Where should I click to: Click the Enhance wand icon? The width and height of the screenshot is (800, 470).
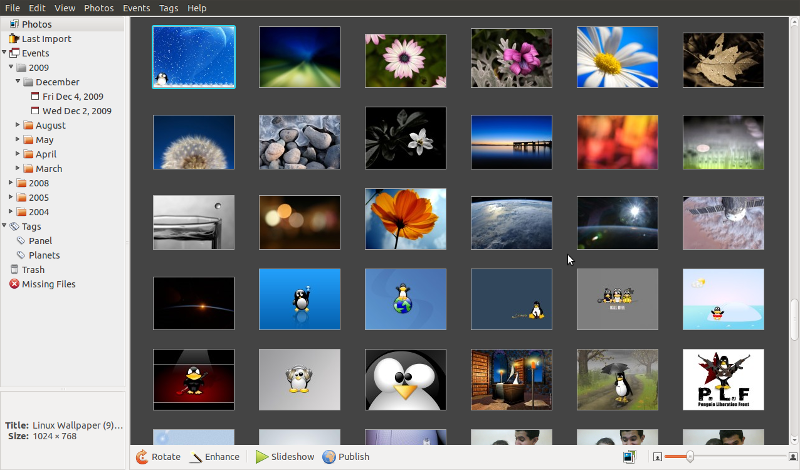coord(196,457)
